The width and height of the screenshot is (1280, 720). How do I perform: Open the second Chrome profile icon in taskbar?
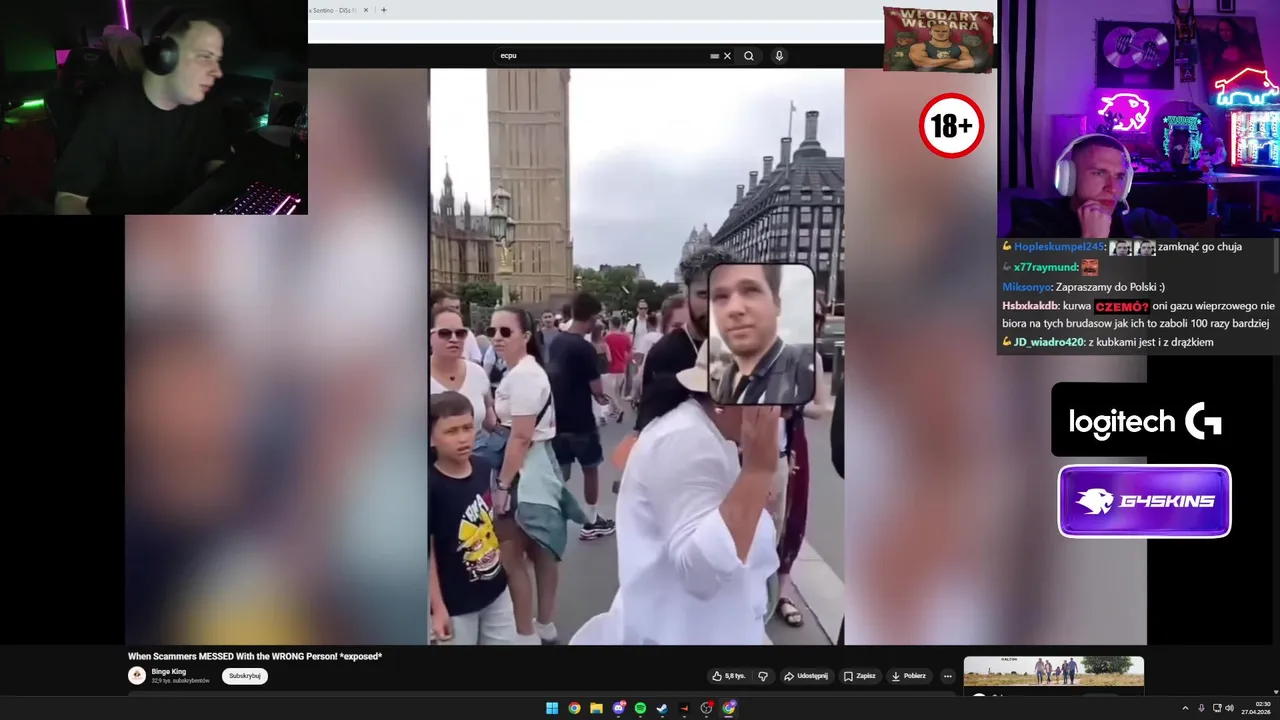click(729, 708)
